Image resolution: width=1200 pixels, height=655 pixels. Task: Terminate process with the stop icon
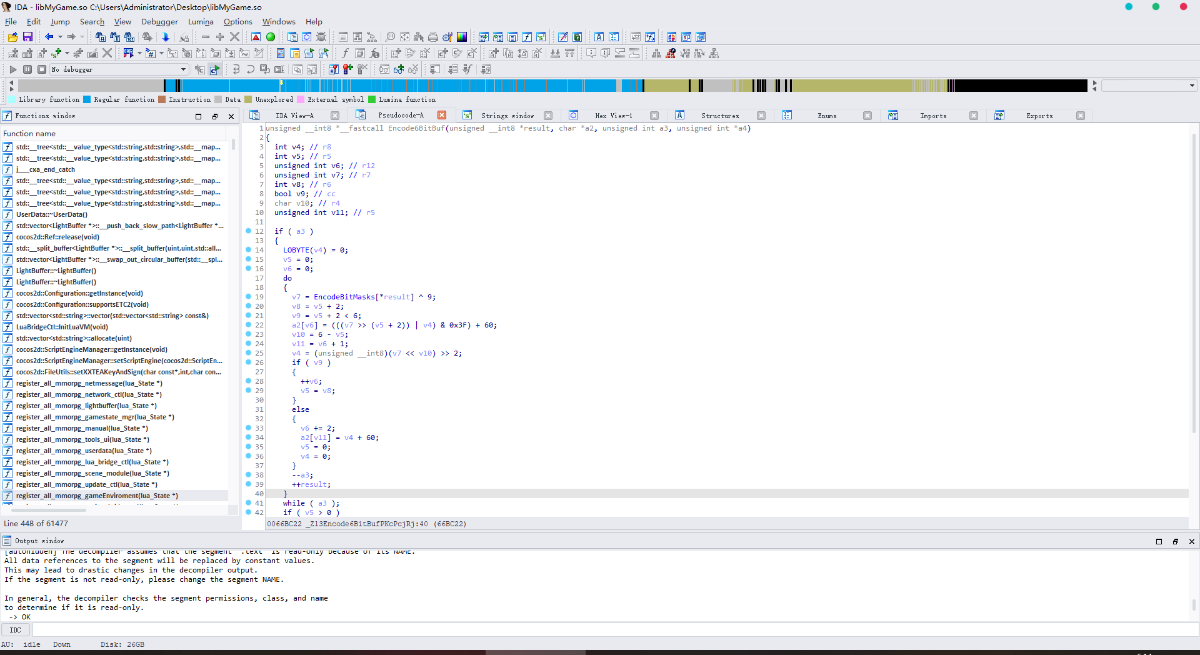(x=41, y=69)
